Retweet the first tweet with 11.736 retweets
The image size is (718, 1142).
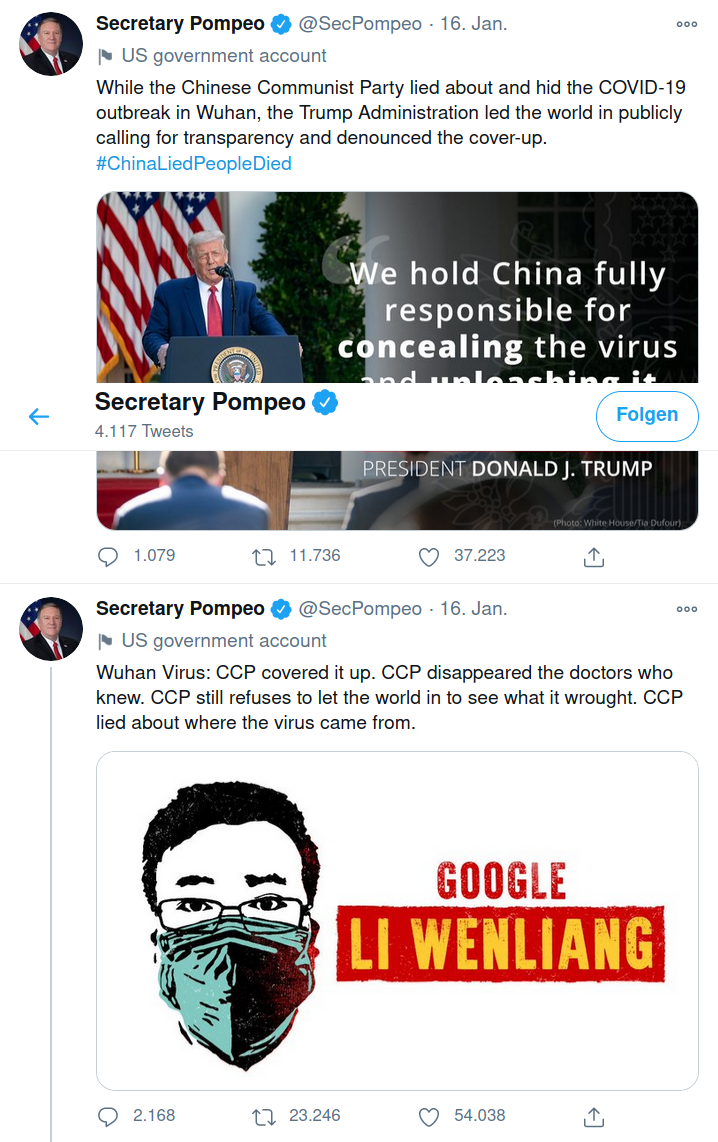pyautogui.click(x=264, y=558)
